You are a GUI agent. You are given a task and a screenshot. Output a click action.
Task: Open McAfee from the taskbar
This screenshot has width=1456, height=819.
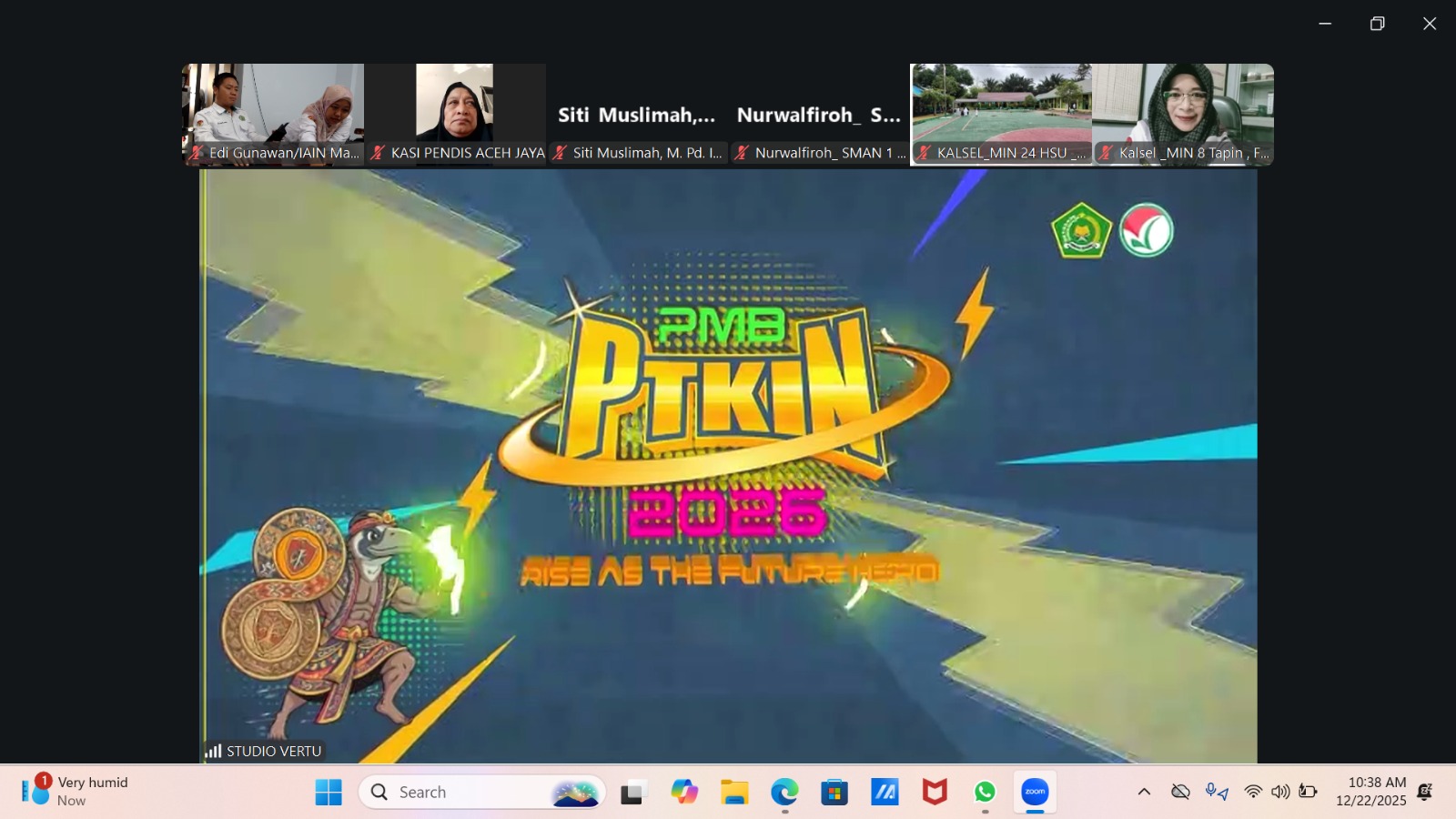coord(935,793)
